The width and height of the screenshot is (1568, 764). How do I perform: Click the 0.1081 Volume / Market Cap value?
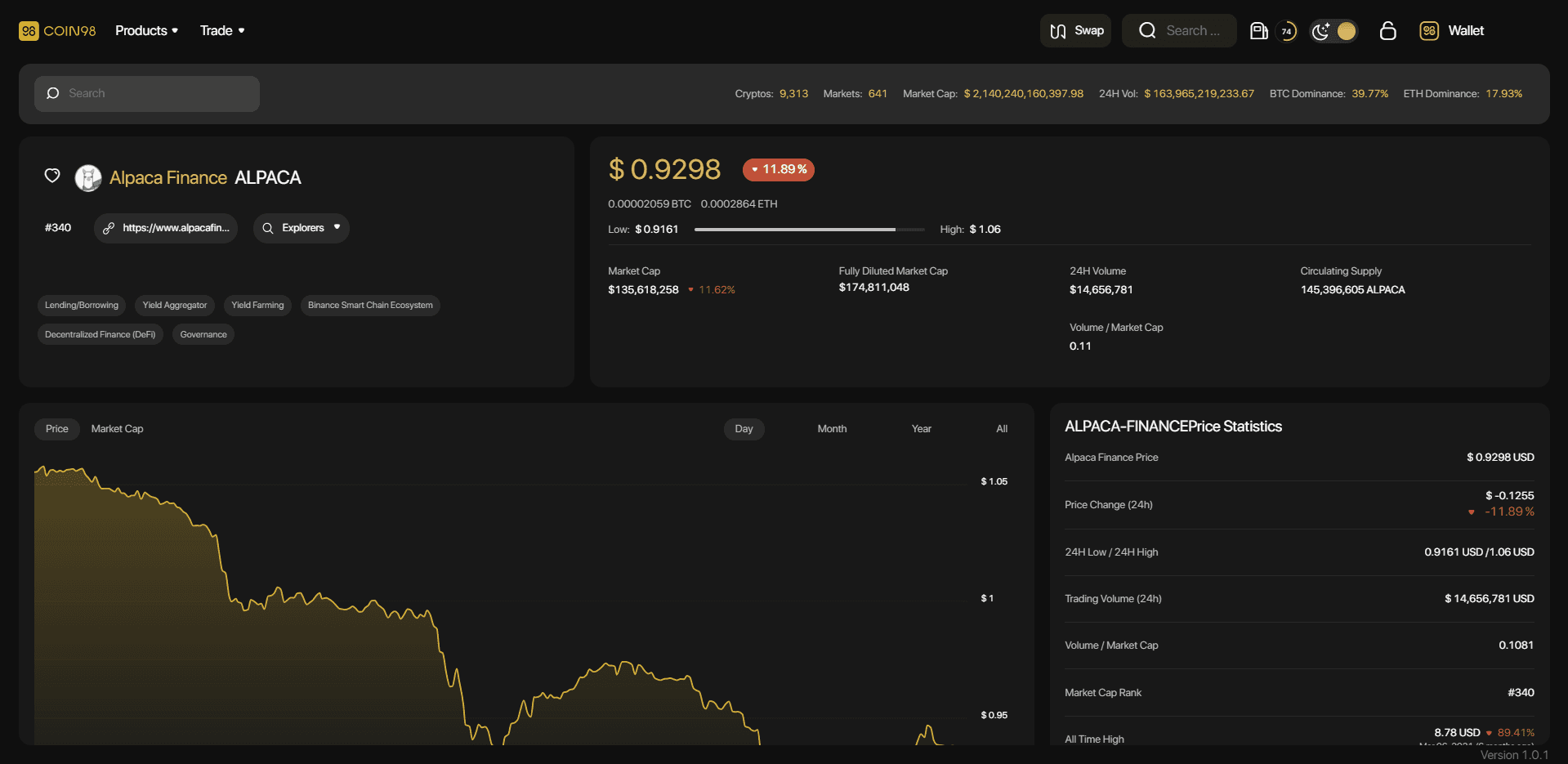1516,646
